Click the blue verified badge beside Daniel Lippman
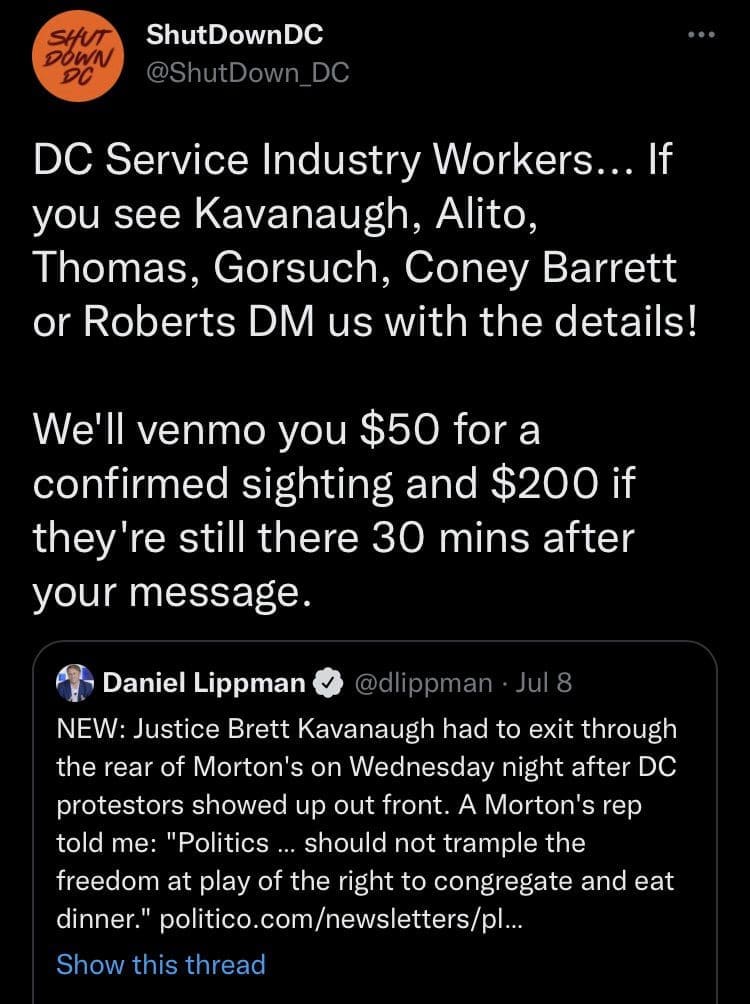The image size is (750, 1004). pyautogui.click(x=328, y=684)
